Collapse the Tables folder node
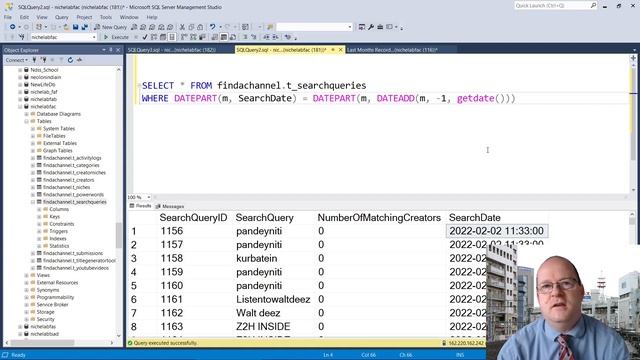The width and height of the screenshot is (640, 360). [x=27, y=121]
